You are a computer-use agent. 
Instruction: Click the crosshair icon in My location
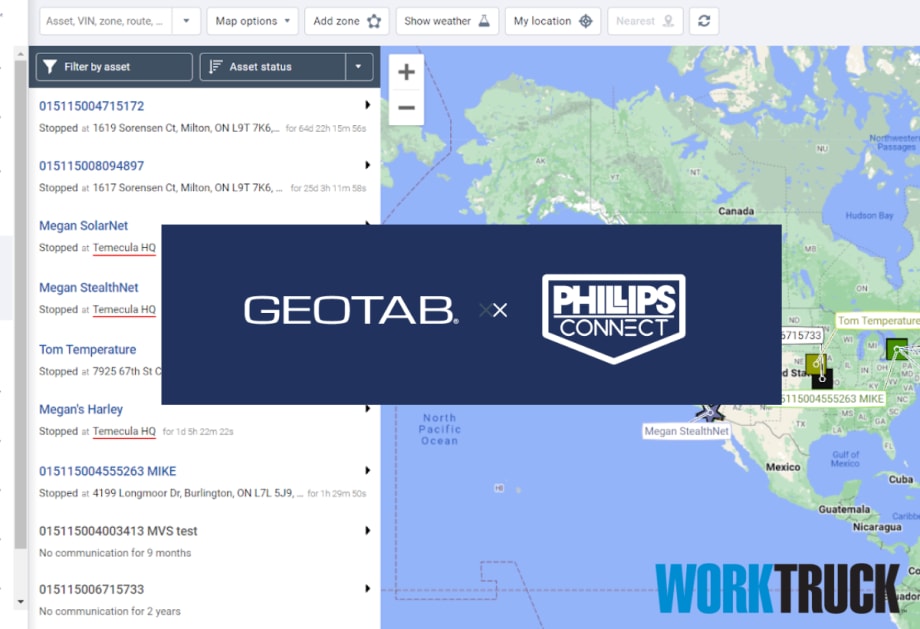coord(586,21)
